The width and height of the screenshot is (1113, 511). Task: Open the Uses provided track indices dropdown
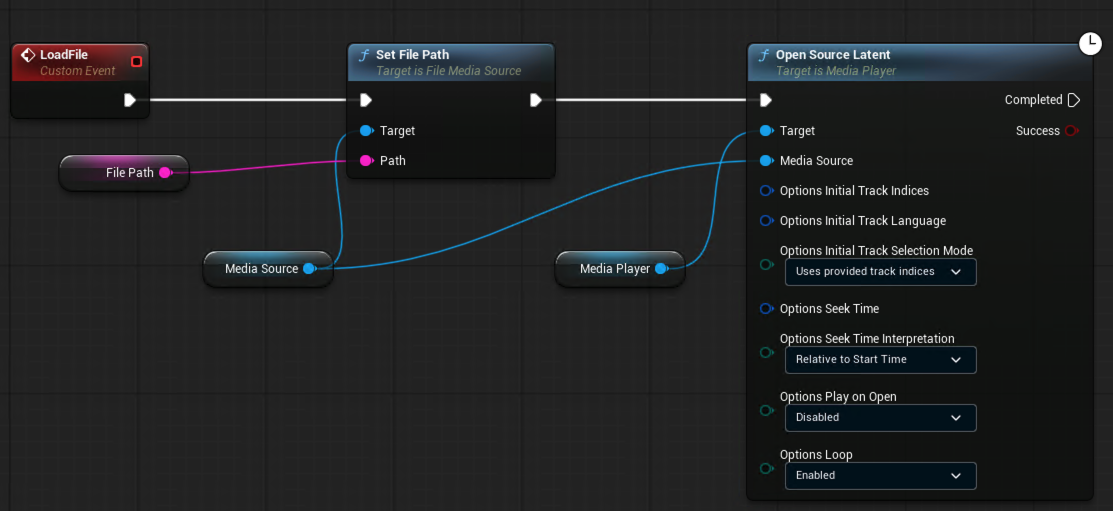pos(880,272)
